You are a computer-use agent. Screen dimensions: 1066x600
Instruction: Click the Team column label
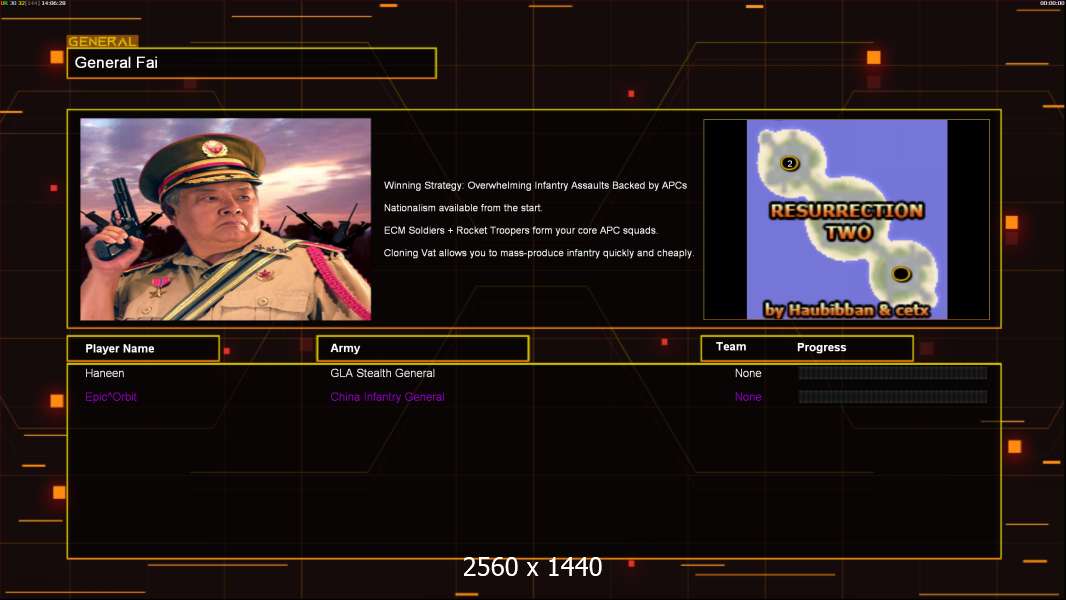[731, 347]
